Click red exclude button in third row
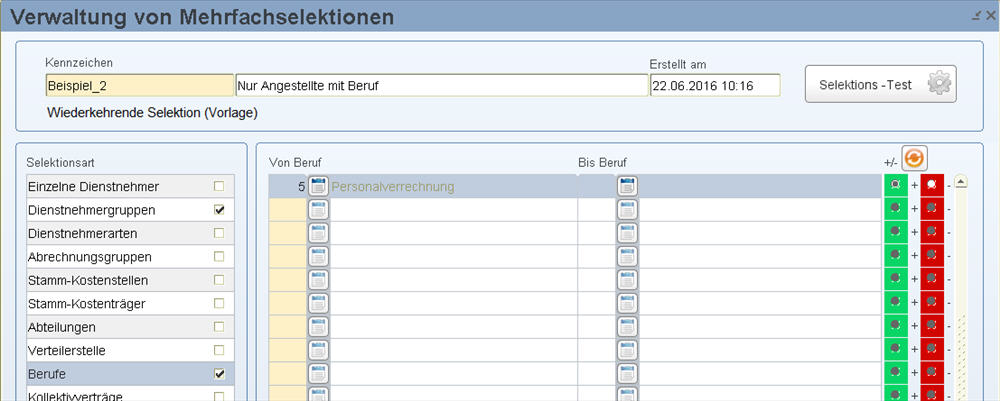This screenshot has height=401, width=1000. (932, 233)
